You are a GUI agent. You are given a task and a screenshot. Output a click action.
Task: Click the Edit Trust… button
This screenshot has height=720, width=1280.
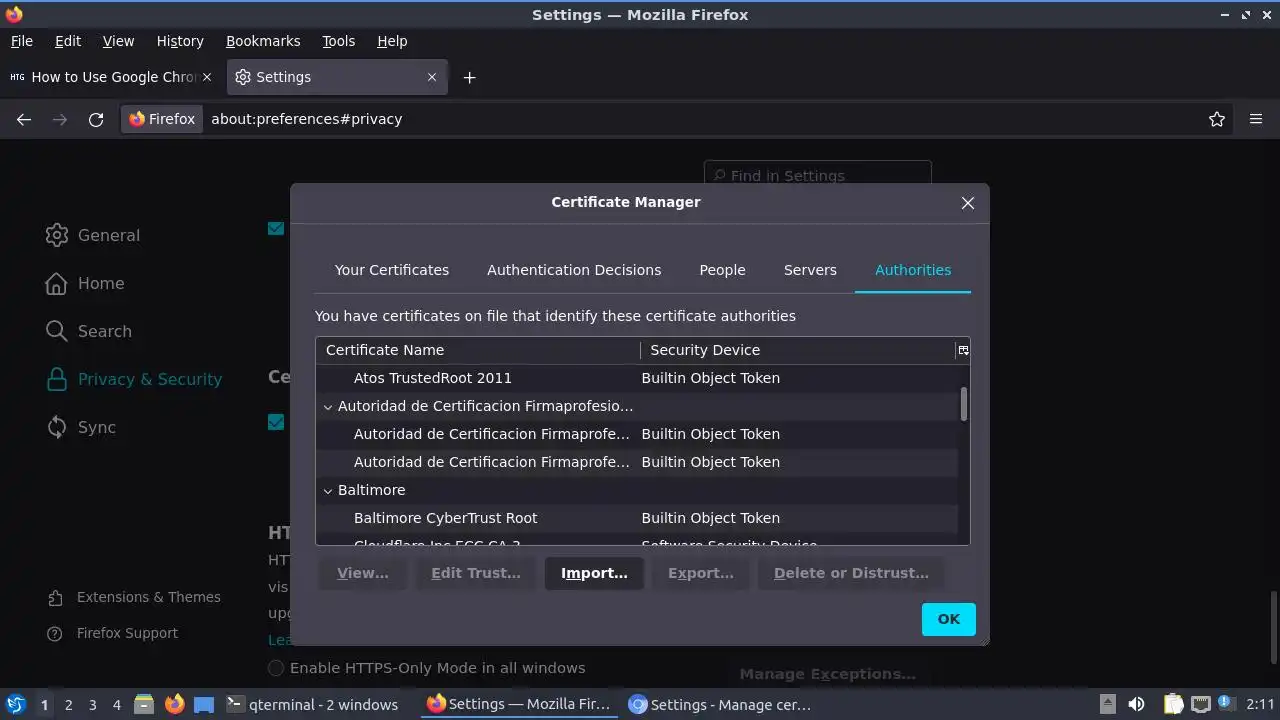(x=476, y=573)
